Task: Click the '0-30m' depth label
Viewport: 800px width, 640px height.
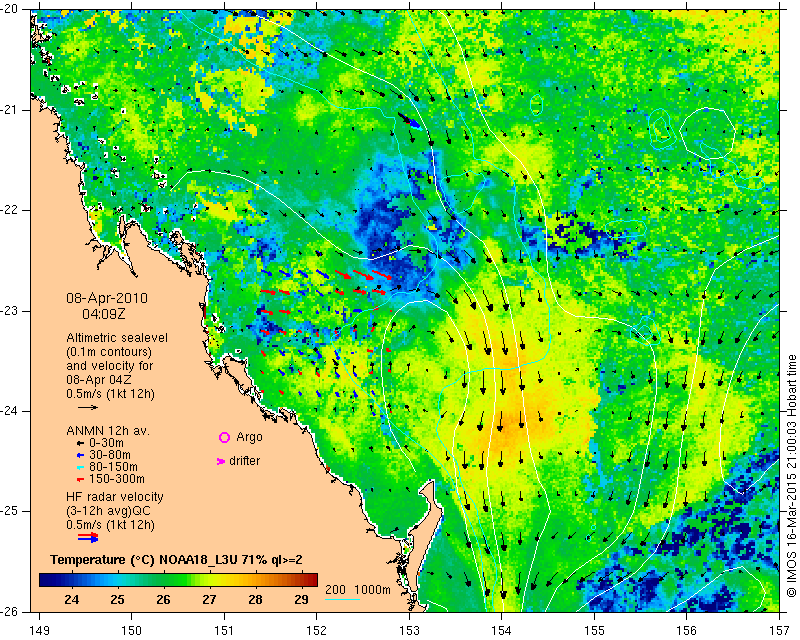Action: point(106,443)
